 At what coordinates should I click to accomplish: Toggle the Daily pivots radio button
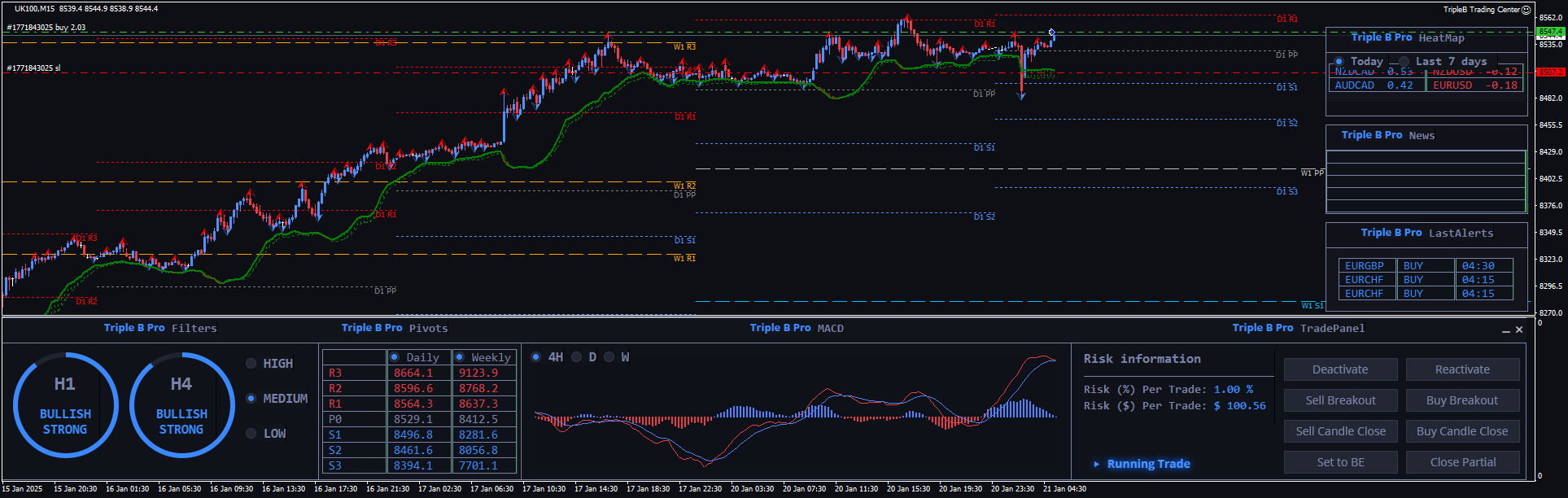click(x=395, y=357)
